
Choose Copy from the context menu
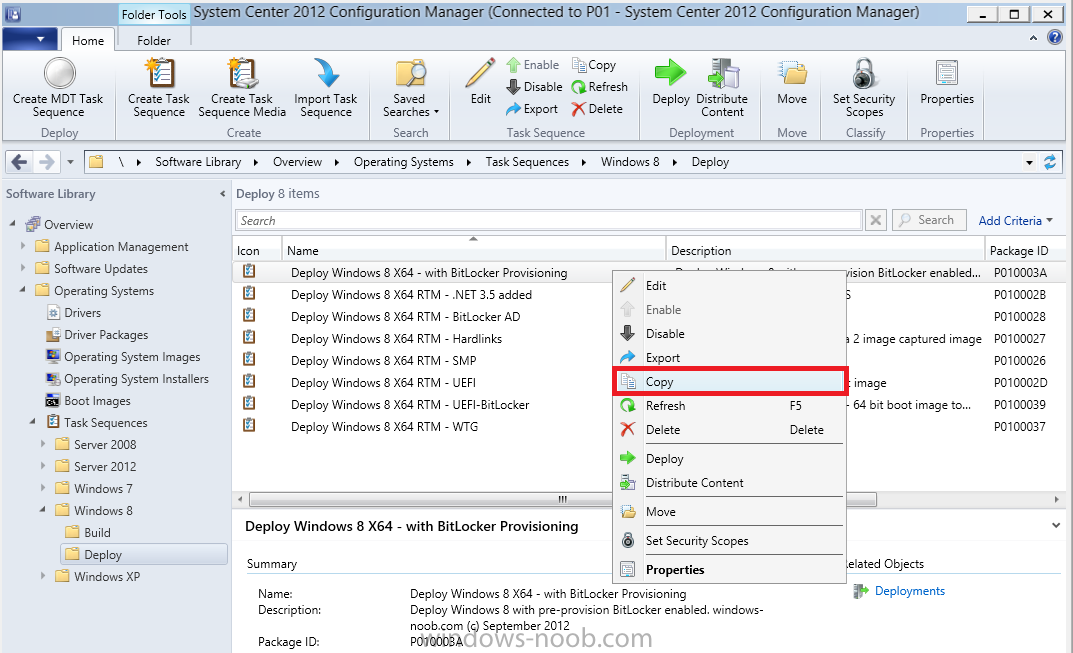[x=729, y=381]
